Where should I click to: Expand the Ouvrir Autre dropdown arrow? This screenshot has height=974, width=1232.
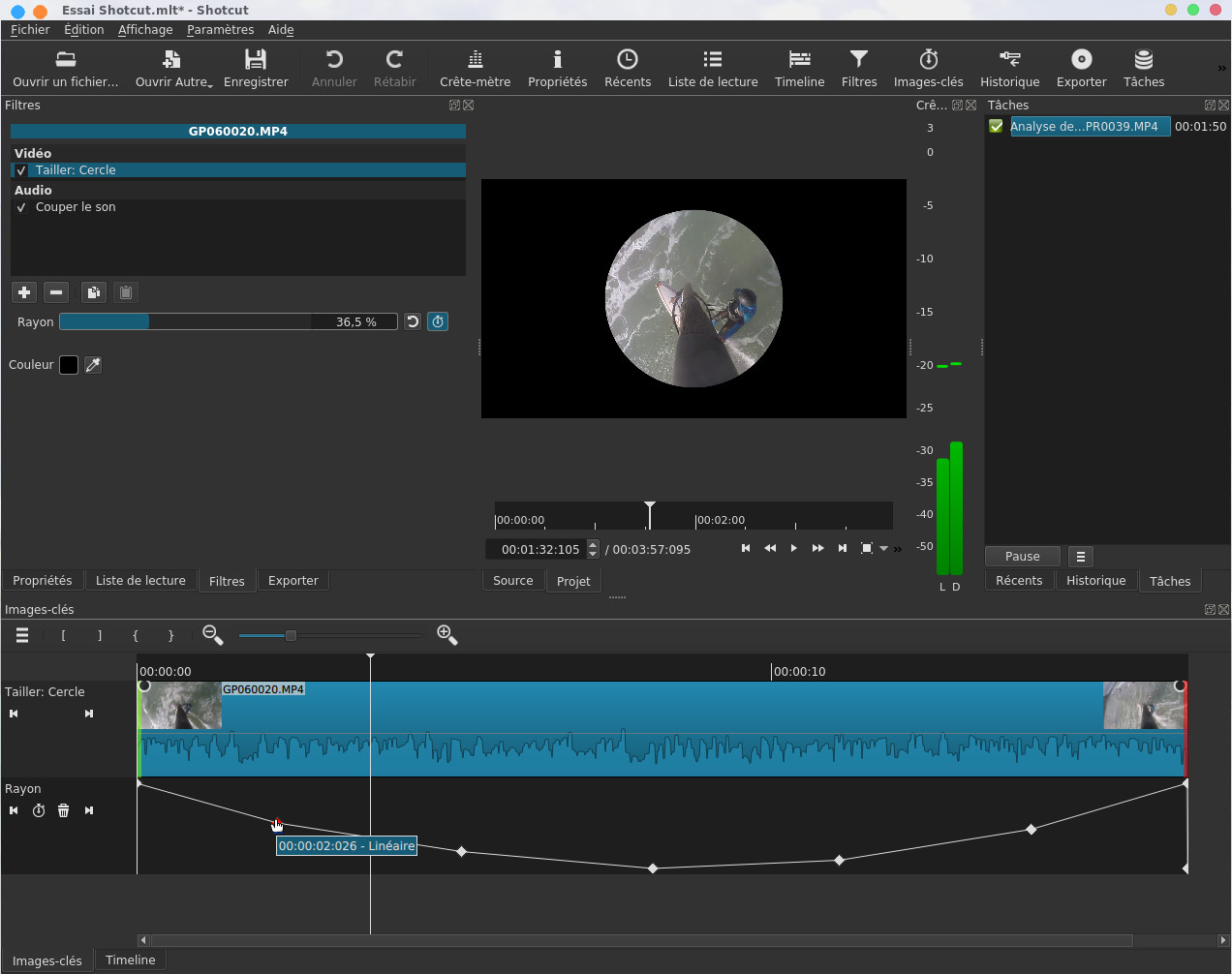tap(210, 84)
